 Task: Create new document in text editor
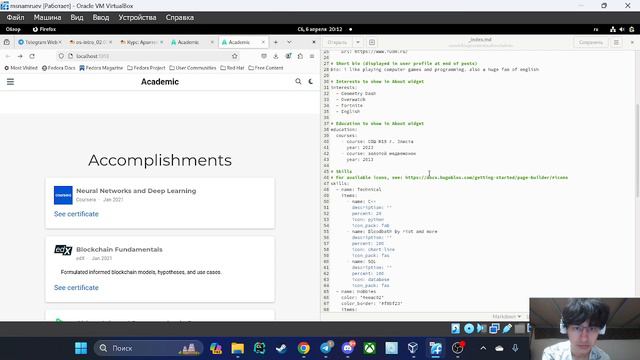[x=372, y=42]
